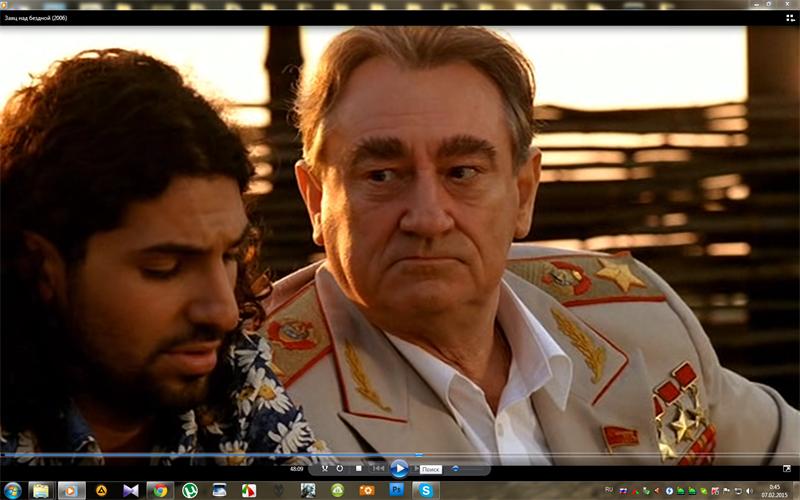Click the Russian flag tray icon
800x500 pixels.
click(623, 491)
